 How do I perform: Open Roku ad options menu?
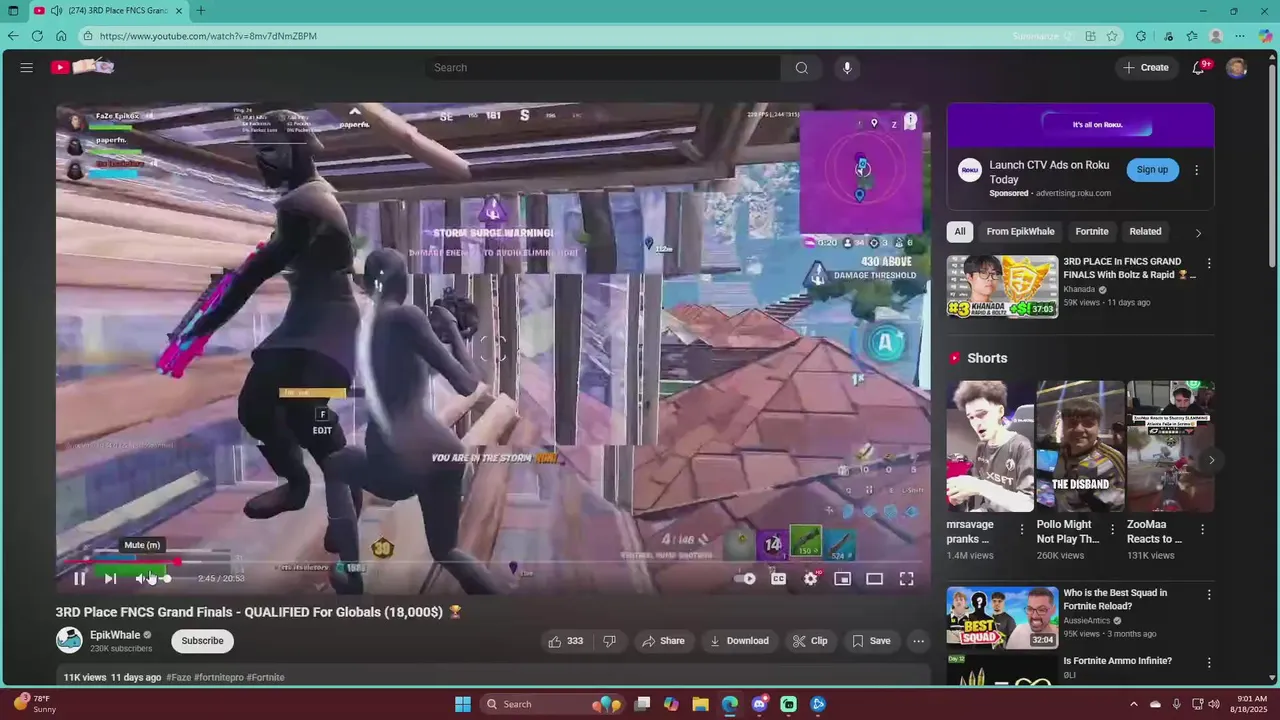[x=1196, y=170]
